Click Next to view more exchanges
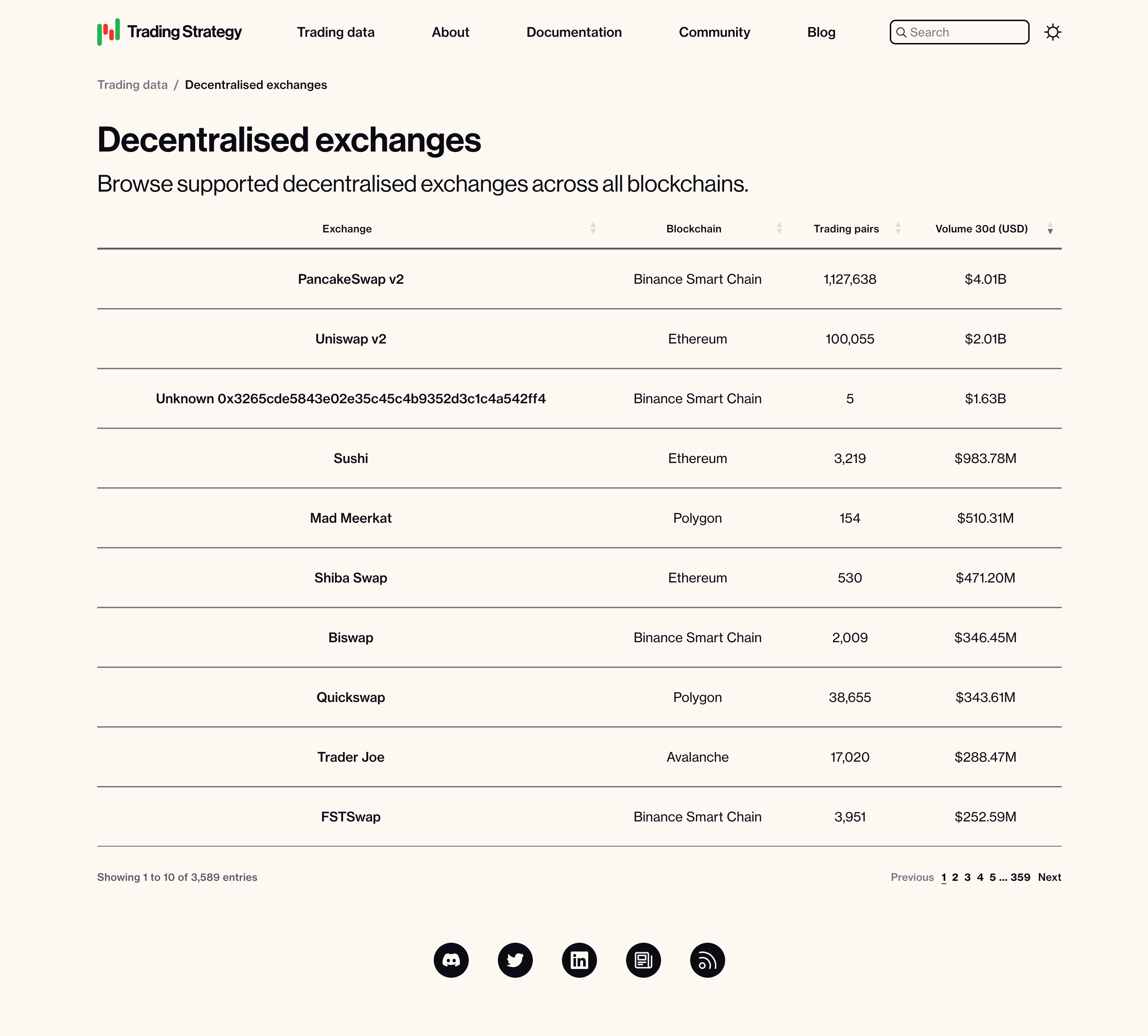This screenshot has width=1148, height=1036. coord(1050,877)
